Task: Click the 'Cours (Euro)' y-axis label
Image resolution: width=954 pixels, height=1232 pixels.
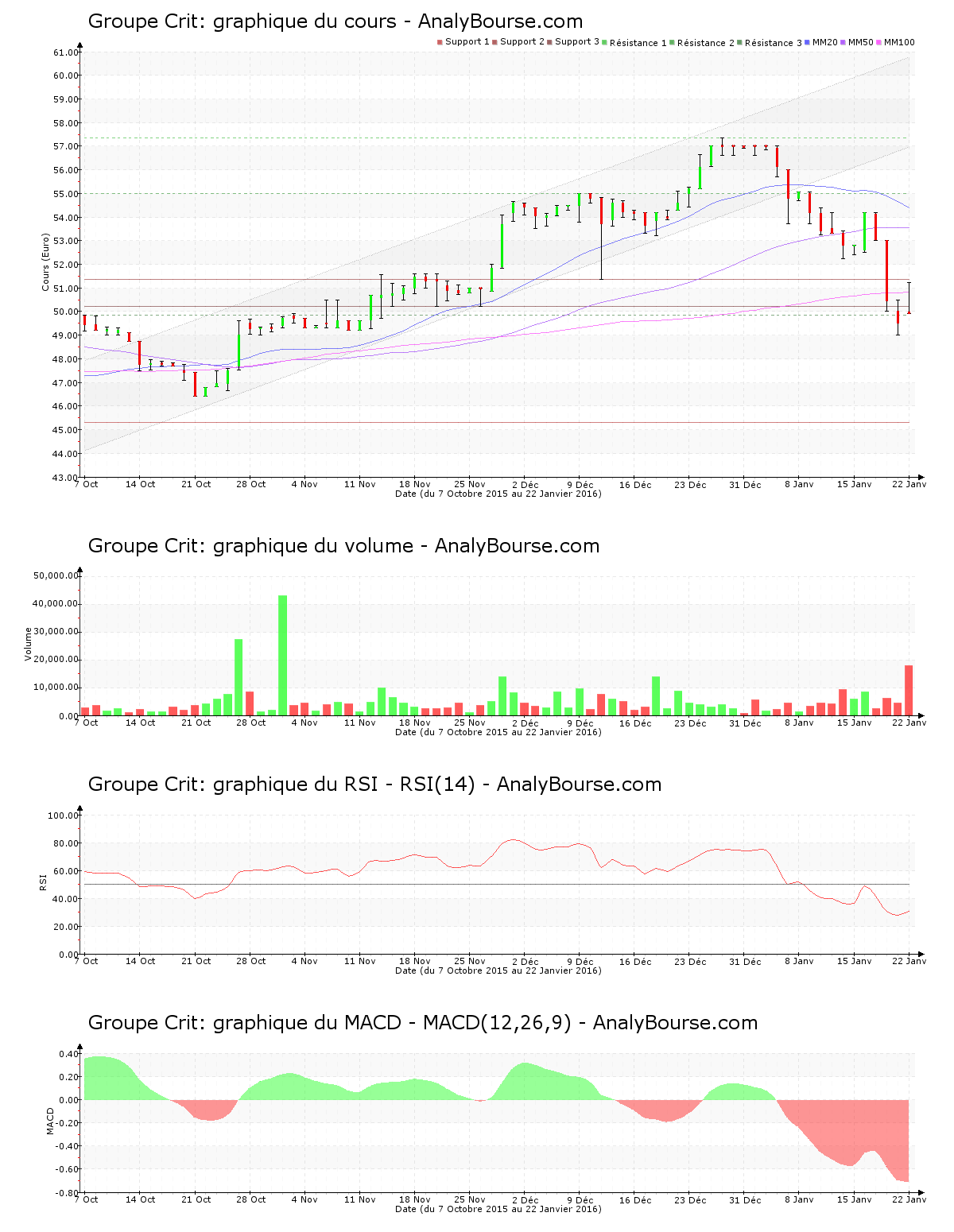Action: (46, 262)
